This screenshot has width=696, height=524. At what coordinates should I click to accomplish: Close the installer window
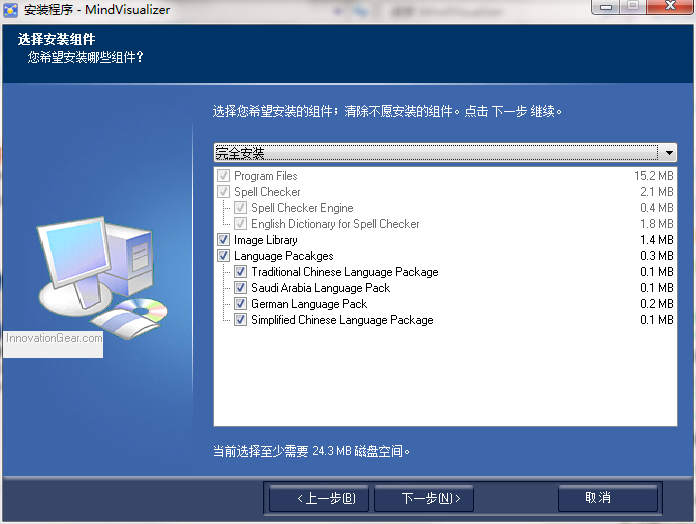pos(670,8)
